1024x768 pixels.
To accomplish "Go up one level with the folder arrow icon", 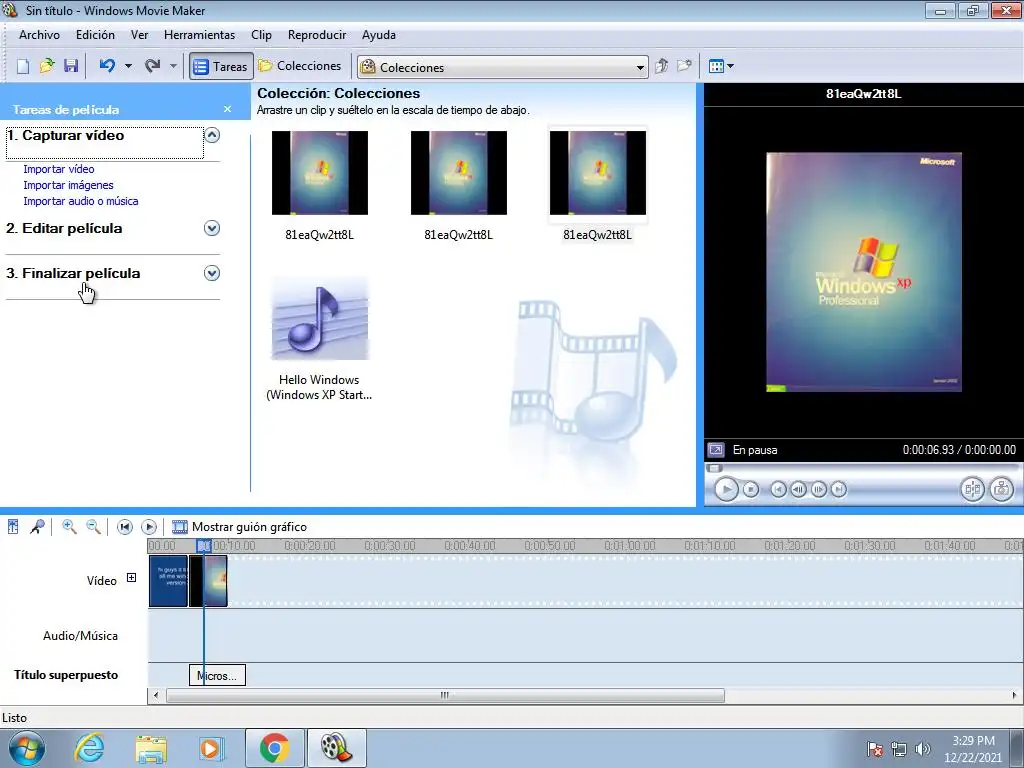I will click(662, 66).
